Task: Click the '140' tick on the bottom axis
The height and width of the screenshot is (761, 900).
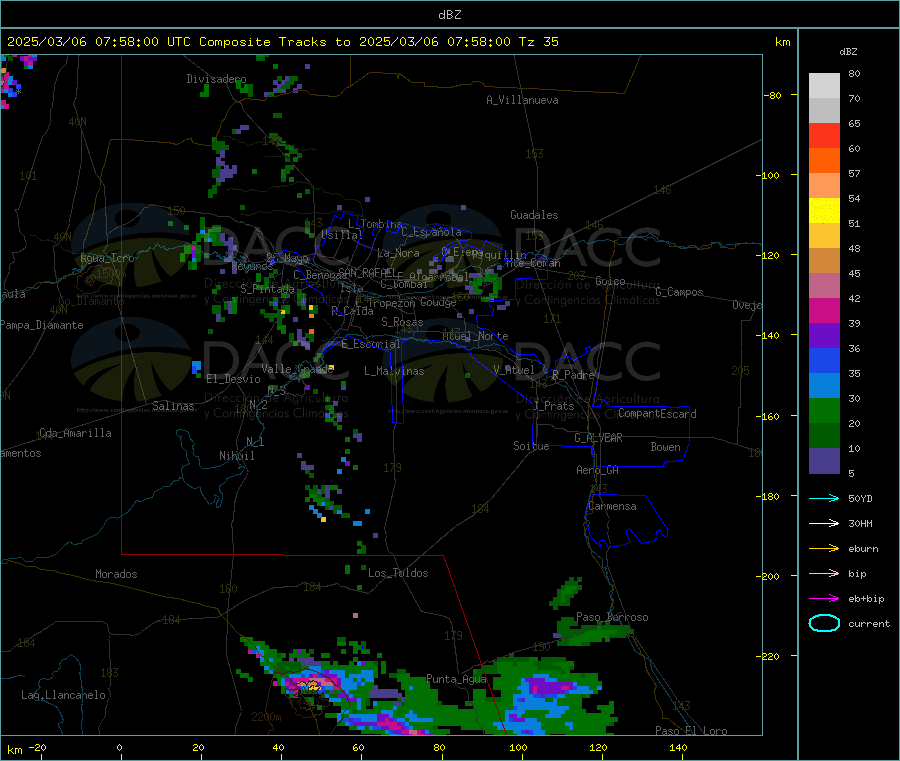Action: [x=678, y=747]
